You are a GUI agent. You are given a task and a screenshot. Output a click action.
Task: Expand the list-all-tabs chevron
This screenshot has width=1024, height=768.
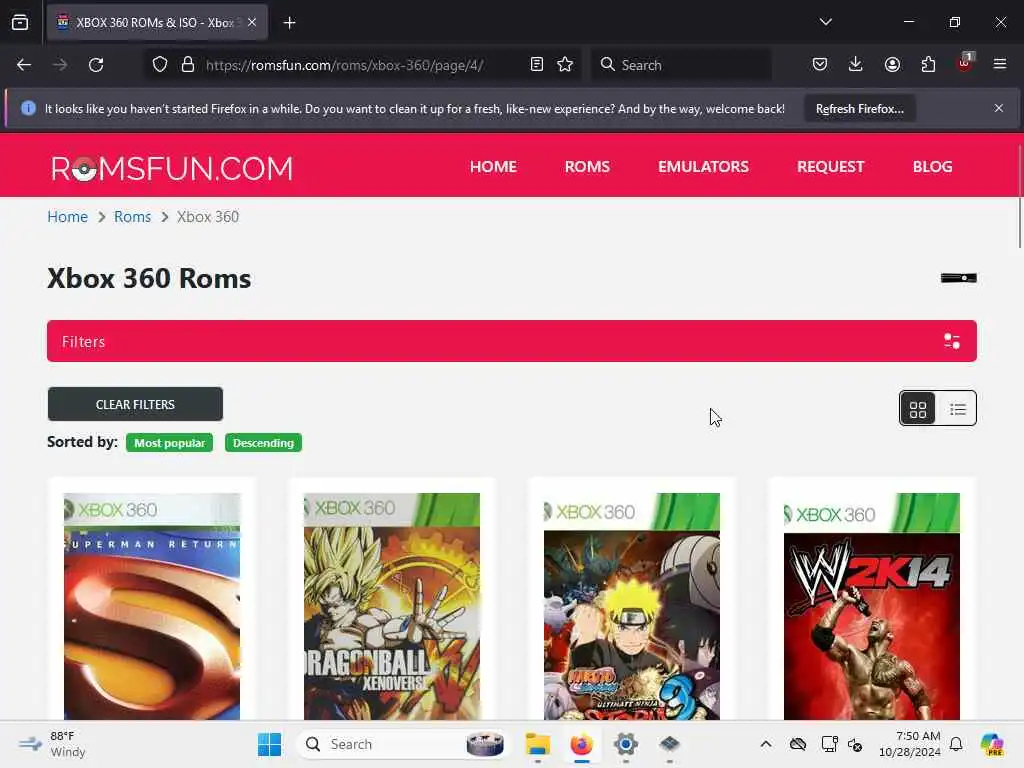coord(825,22)
